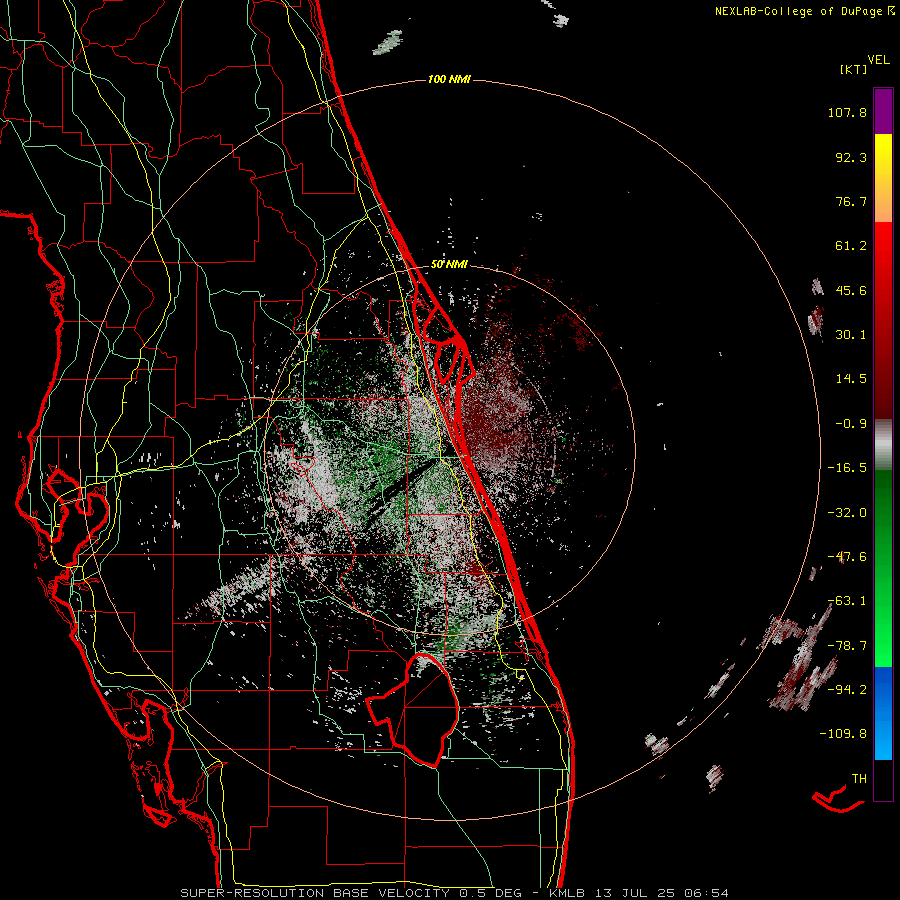Select the -32.0 value on velocity scale
The image size is (900, 900).
847,513
